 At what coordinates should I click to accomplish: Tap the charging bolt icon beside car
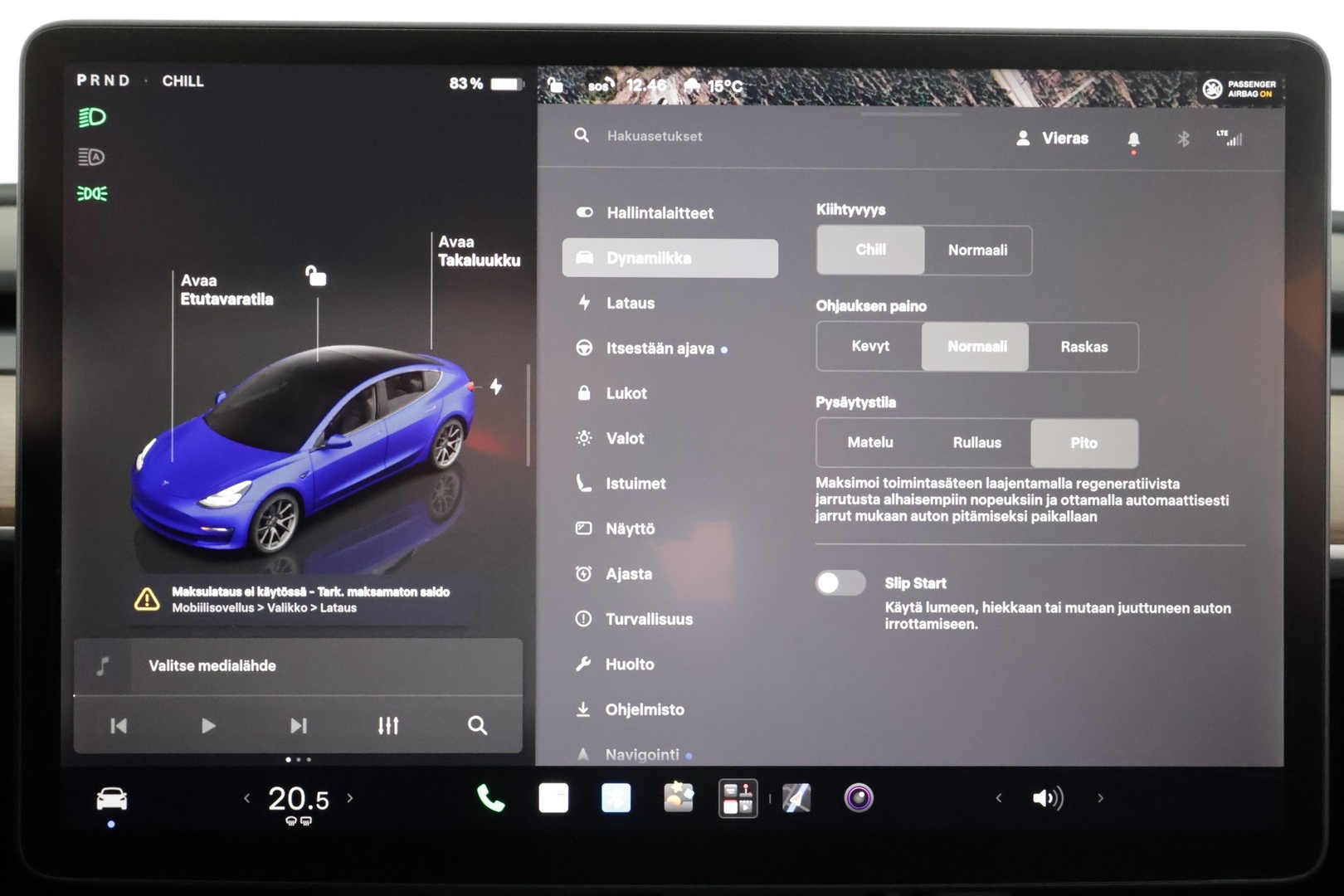[x=495, y=387]
